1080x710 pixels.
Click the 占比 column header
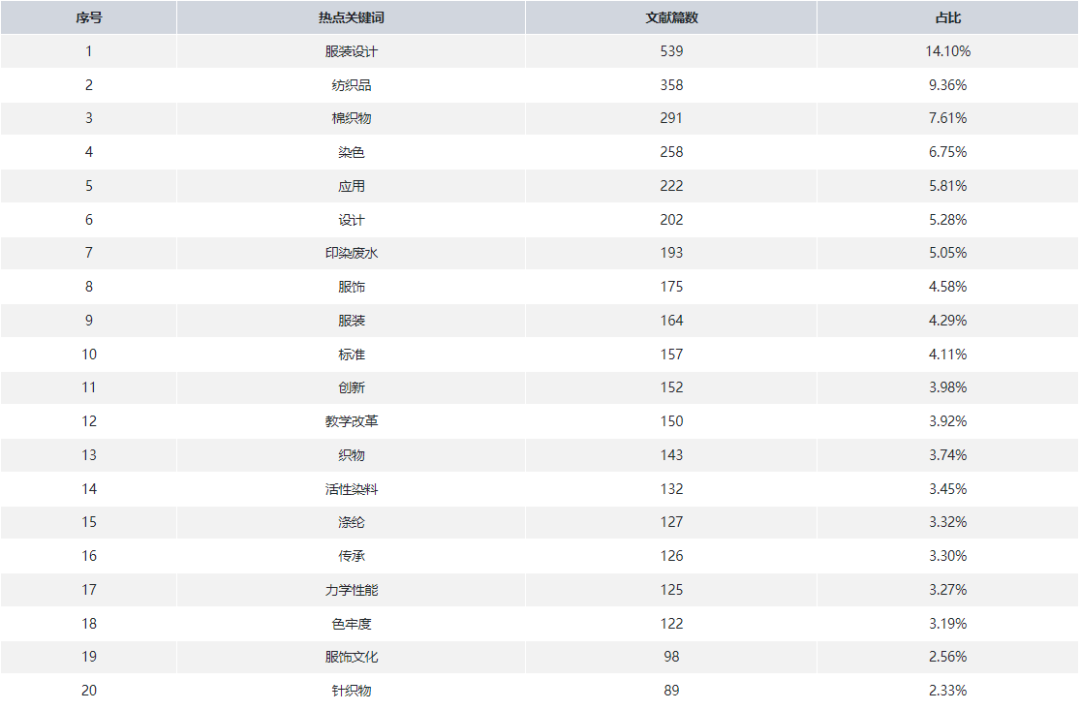(948, 18)
